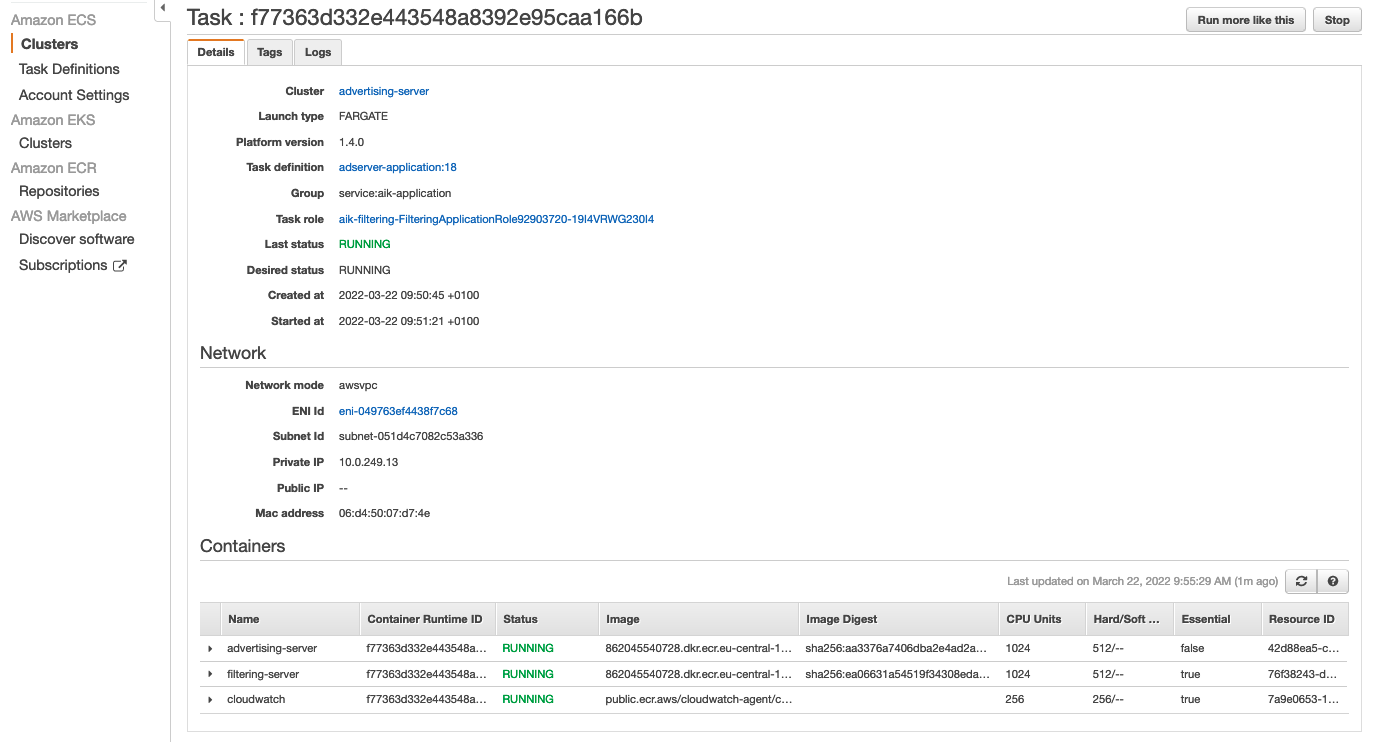Click platform version 1.4.0
The height and width of the screenshot is (742, 1373).
pos(351,142)
